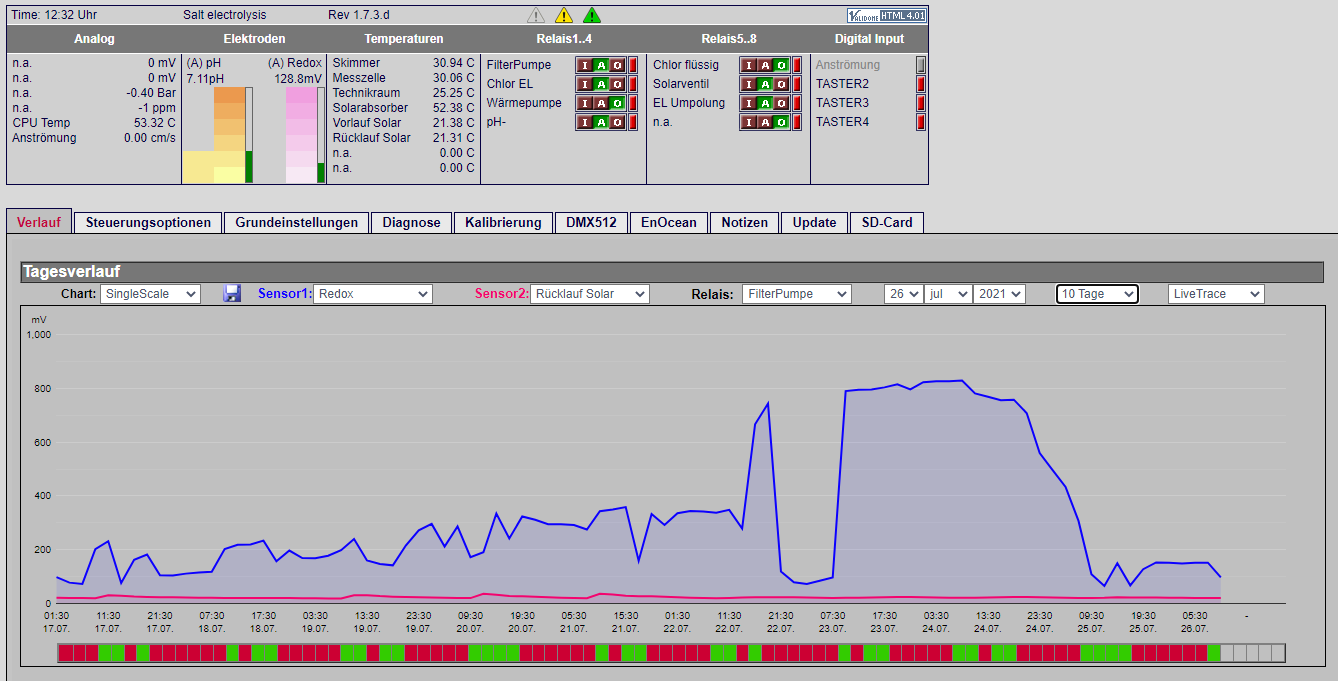The image size is (1338, 681).
Task: Click the pH level color bar
Action: tap(229, 135)
